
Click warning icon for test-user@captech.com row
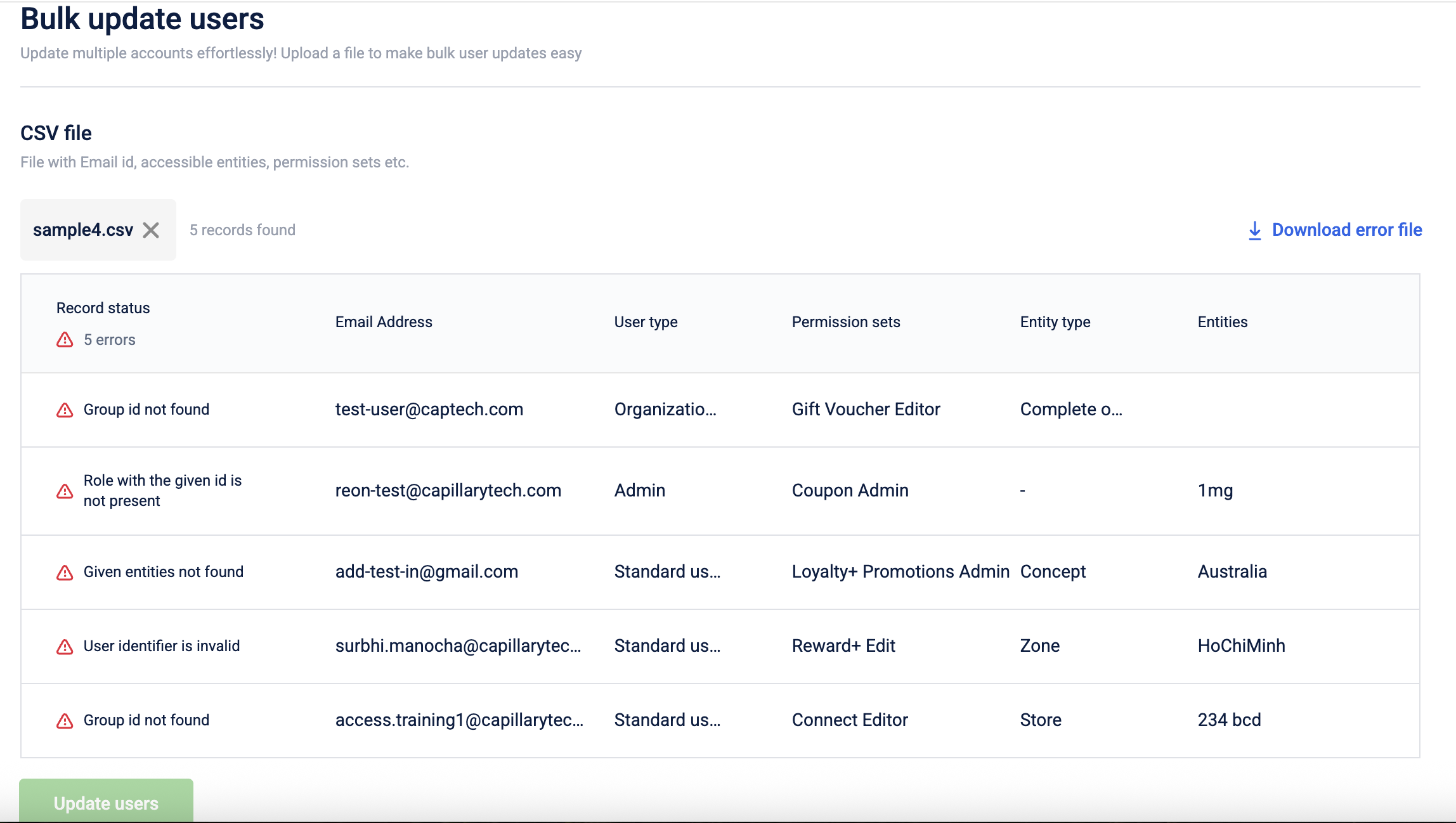(x=65, y=410)
